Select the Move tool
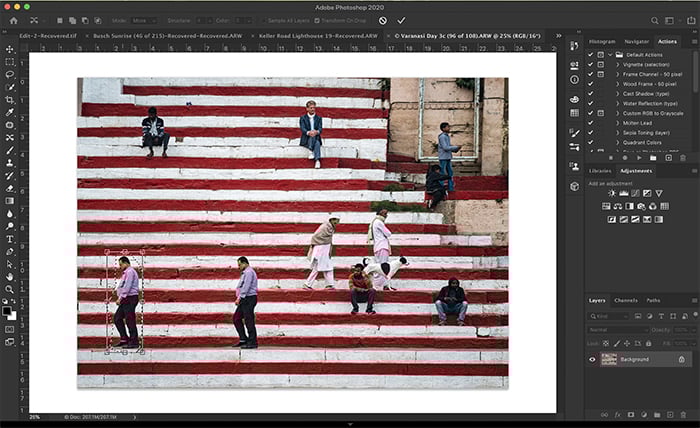The image size is (700, 428). (x=9, y=49)
